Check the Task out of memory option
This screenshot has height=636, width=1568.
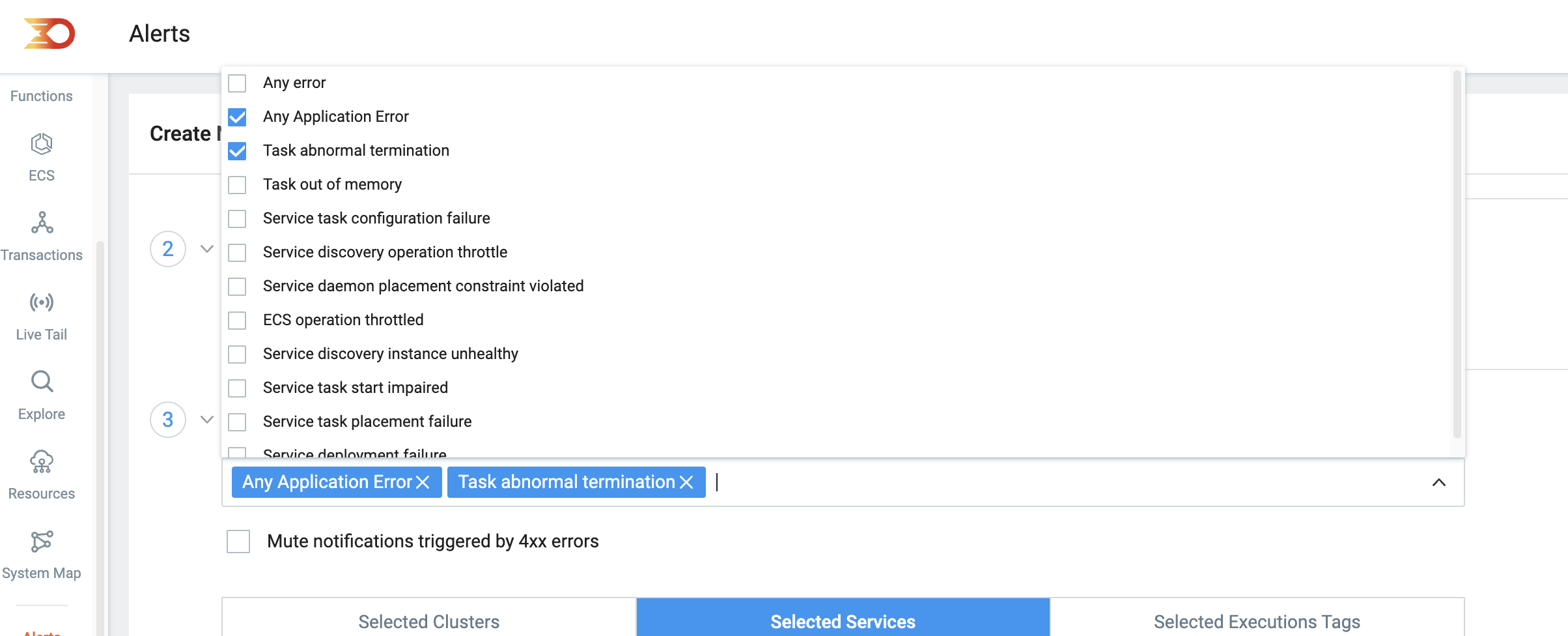[237, 185]
